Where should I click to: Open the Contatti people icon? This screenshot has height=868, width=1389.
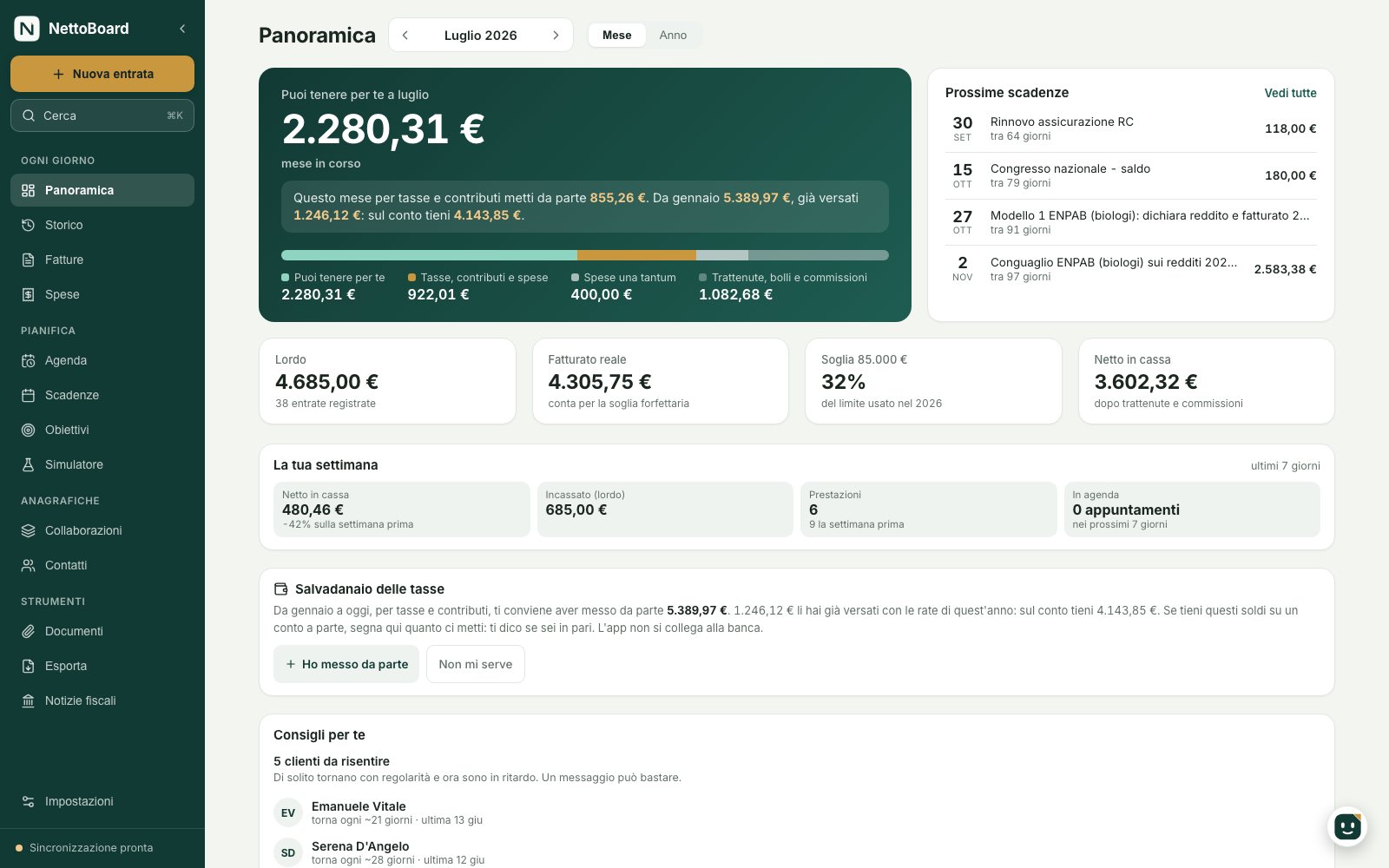[x=28, y=565]
